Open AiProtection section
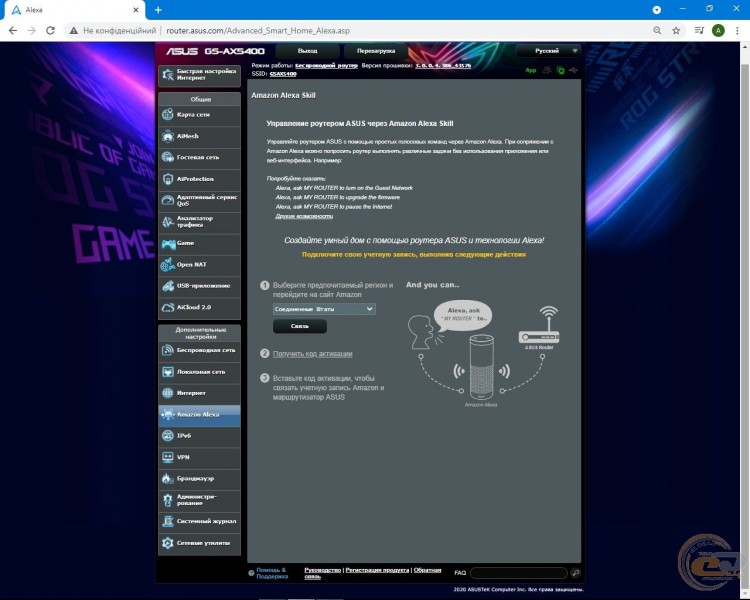The height and width of the screenshot is (600, 750). pos(199,179)
